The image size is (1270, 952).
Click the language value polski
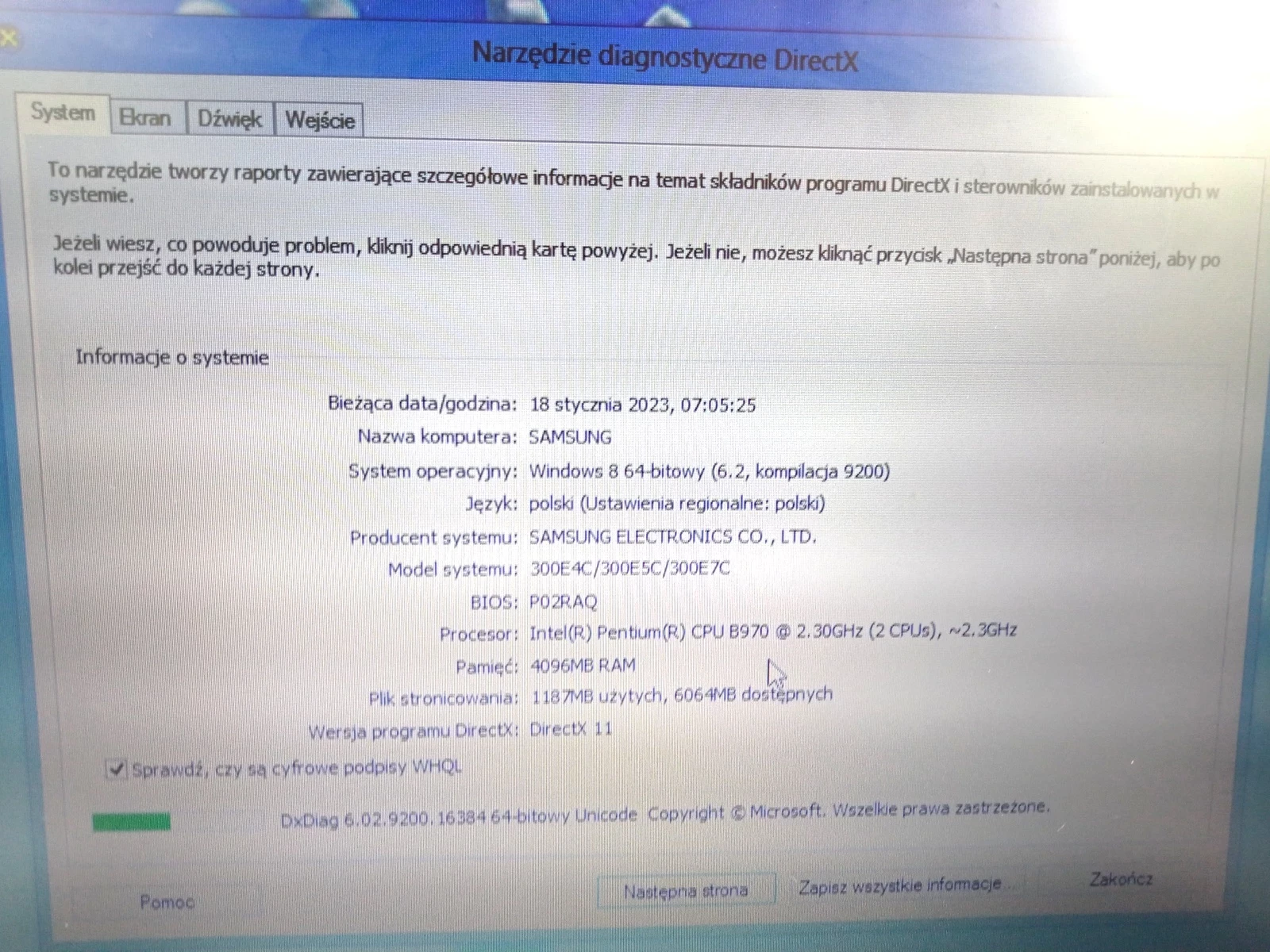[x=551, y=504]
